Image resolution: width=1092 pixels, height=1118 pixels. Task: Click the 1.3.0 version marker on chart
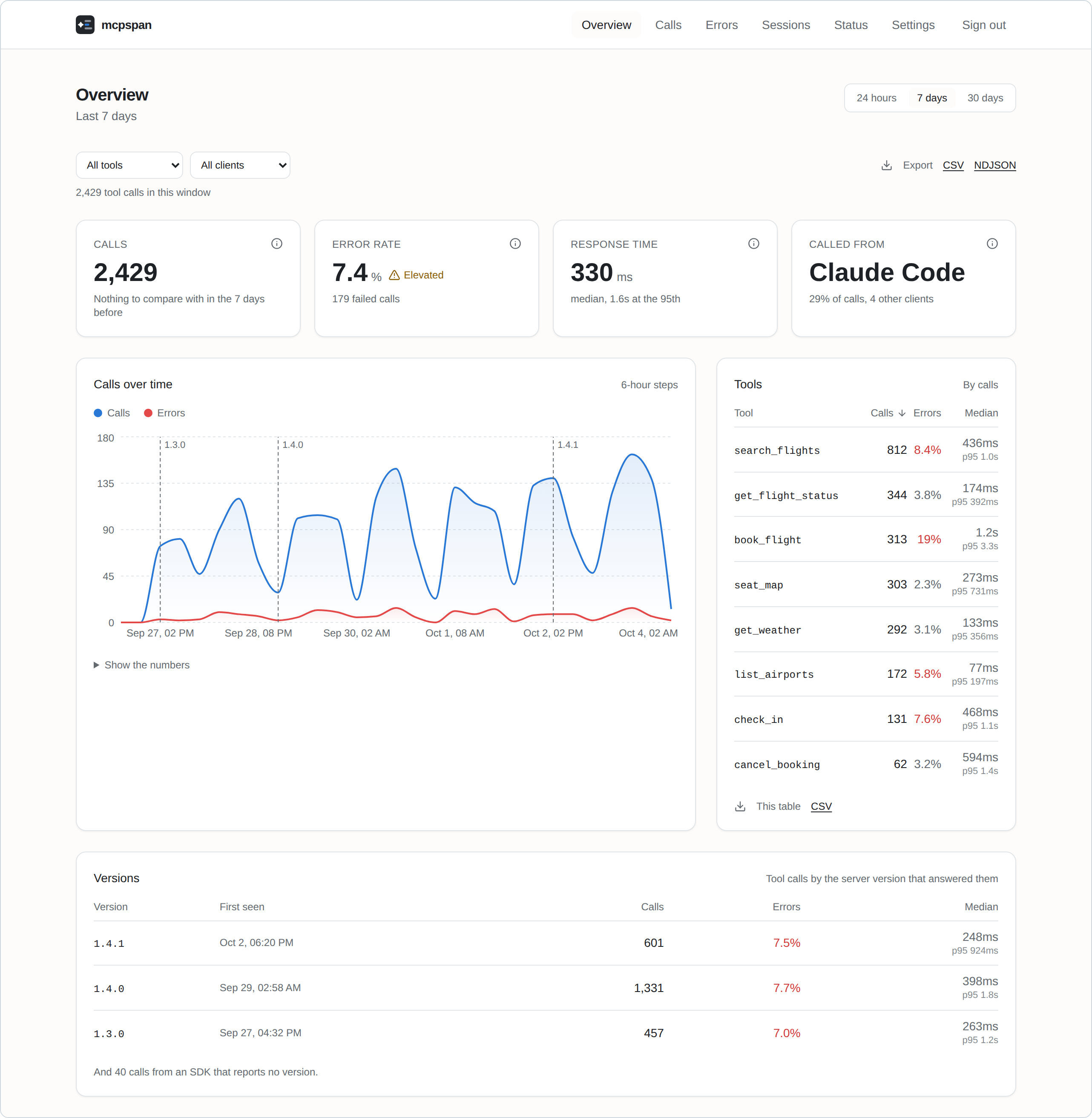click(x=175, y=445)
